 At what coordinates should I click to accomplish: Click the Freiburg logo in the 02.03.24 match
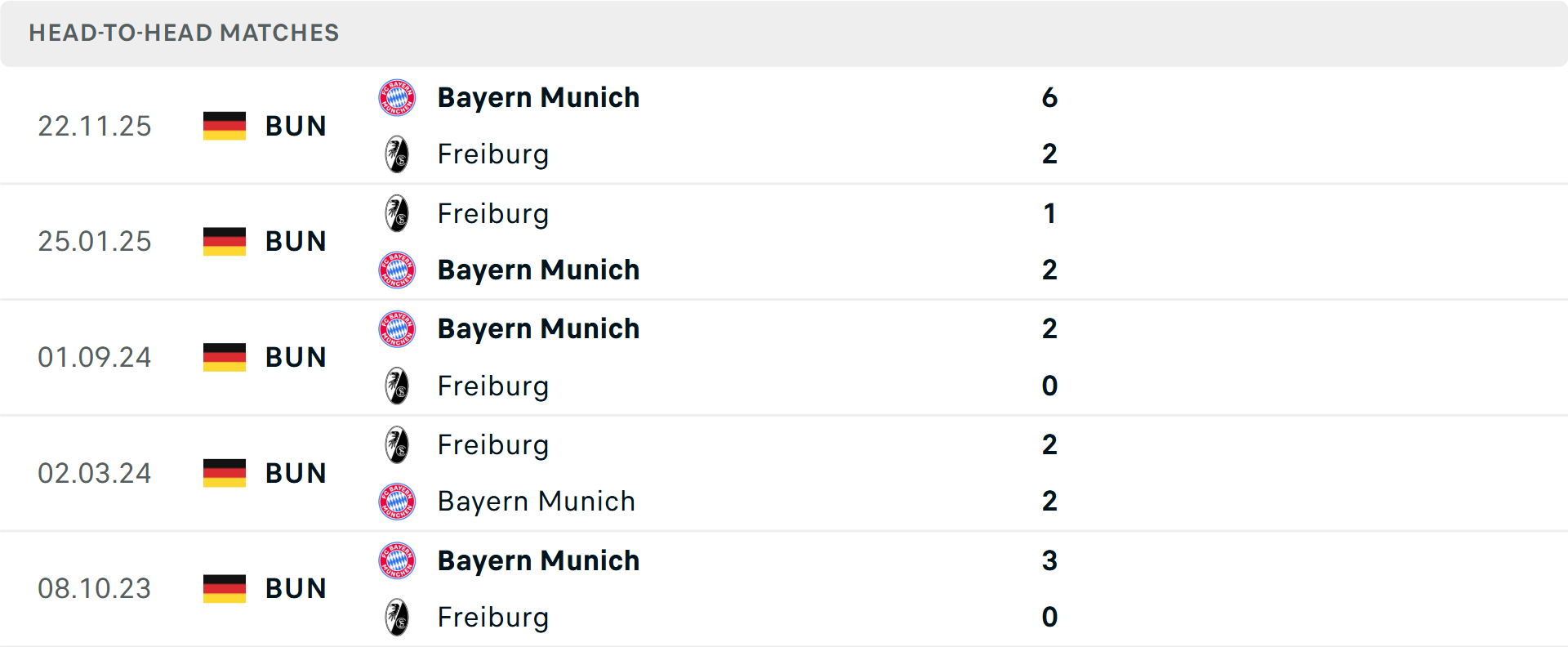(x=398, y=445)
